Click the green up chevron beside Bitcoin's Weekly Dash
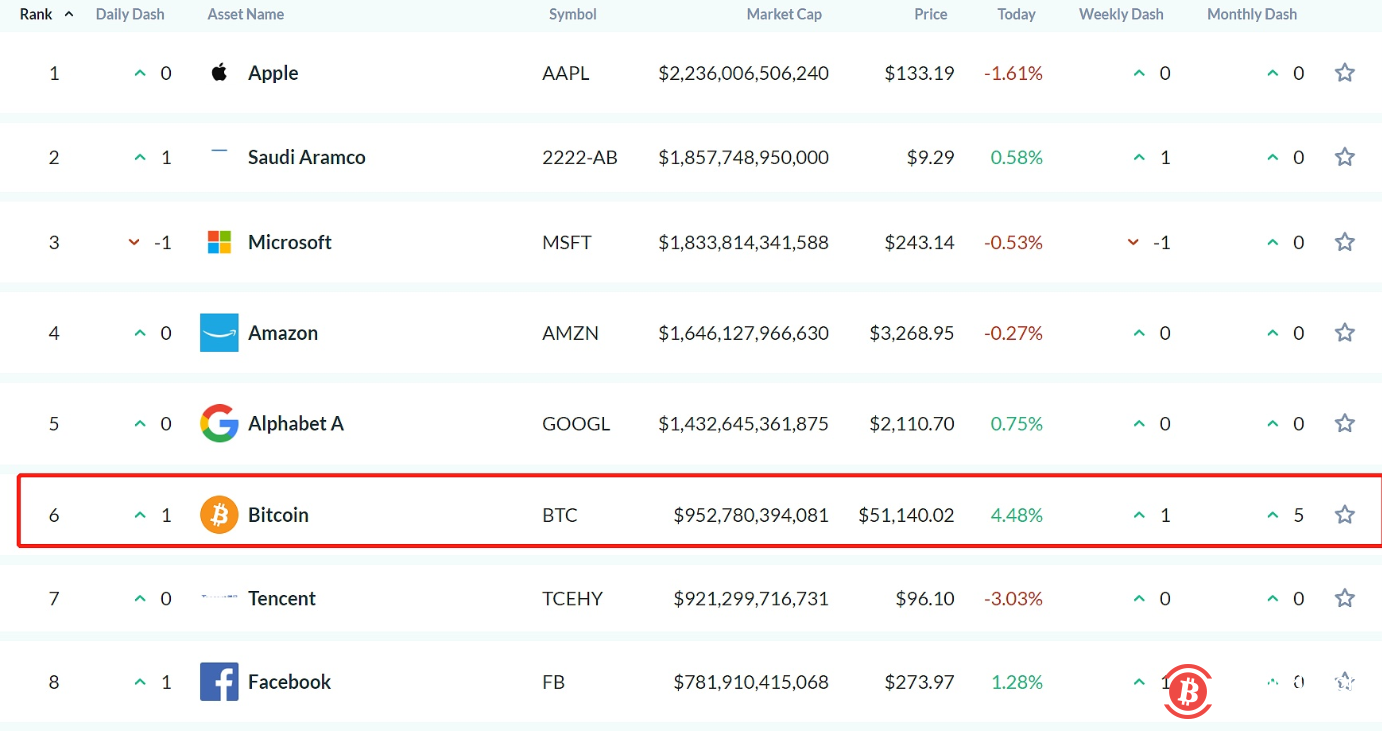This screenshot has height=731, width=1382. point(1139,514)
